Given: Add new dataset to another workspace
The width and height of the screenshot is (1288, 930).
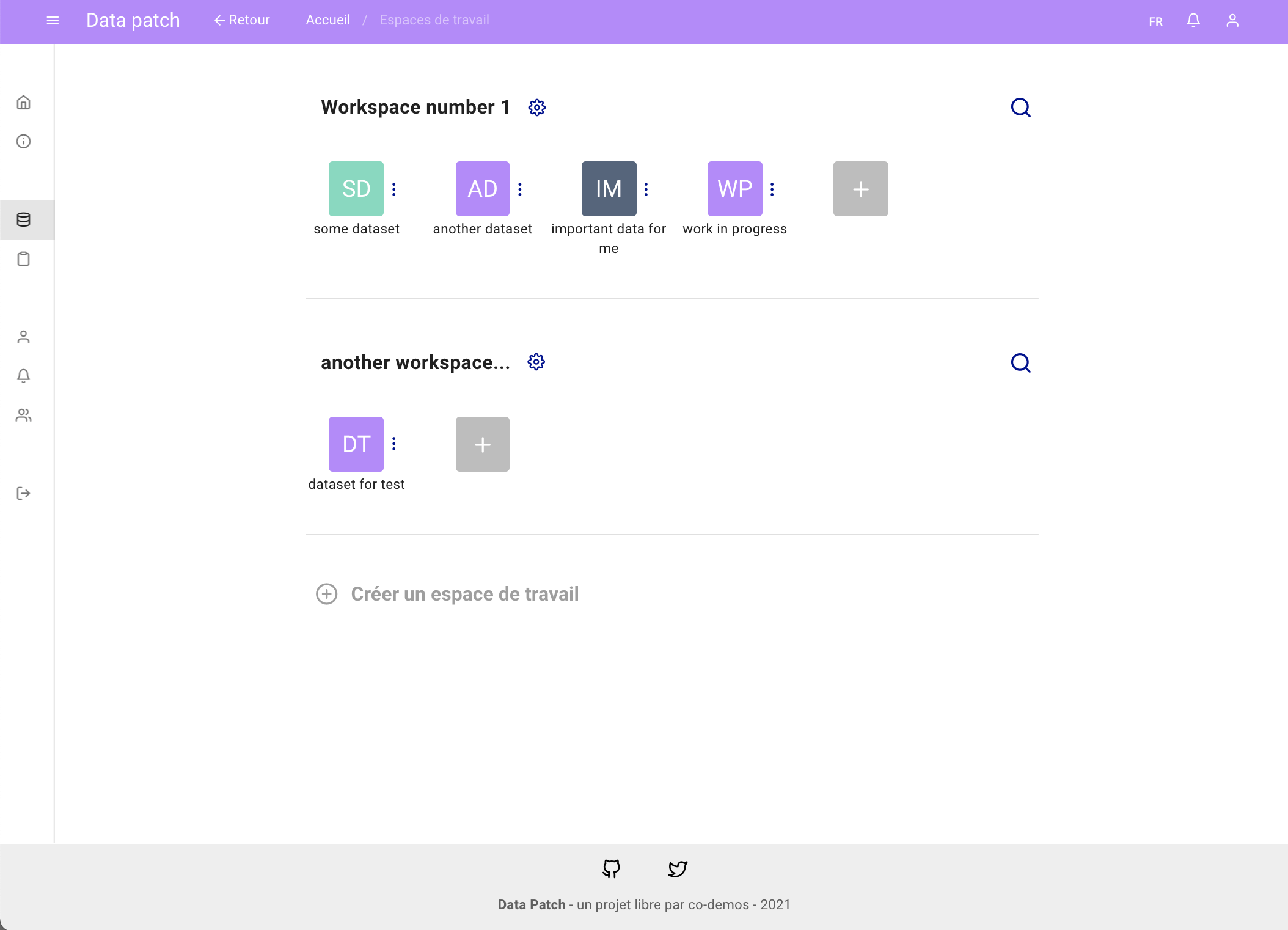Looking at the screenshot, I should (x=482, y=444).
